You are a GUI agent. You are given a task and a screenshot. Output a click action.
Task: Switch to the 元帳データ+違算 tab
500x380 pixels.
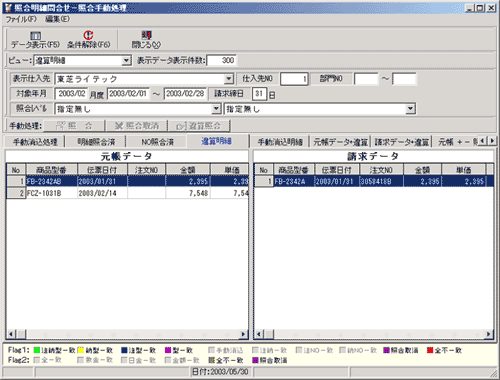point(340,142)
